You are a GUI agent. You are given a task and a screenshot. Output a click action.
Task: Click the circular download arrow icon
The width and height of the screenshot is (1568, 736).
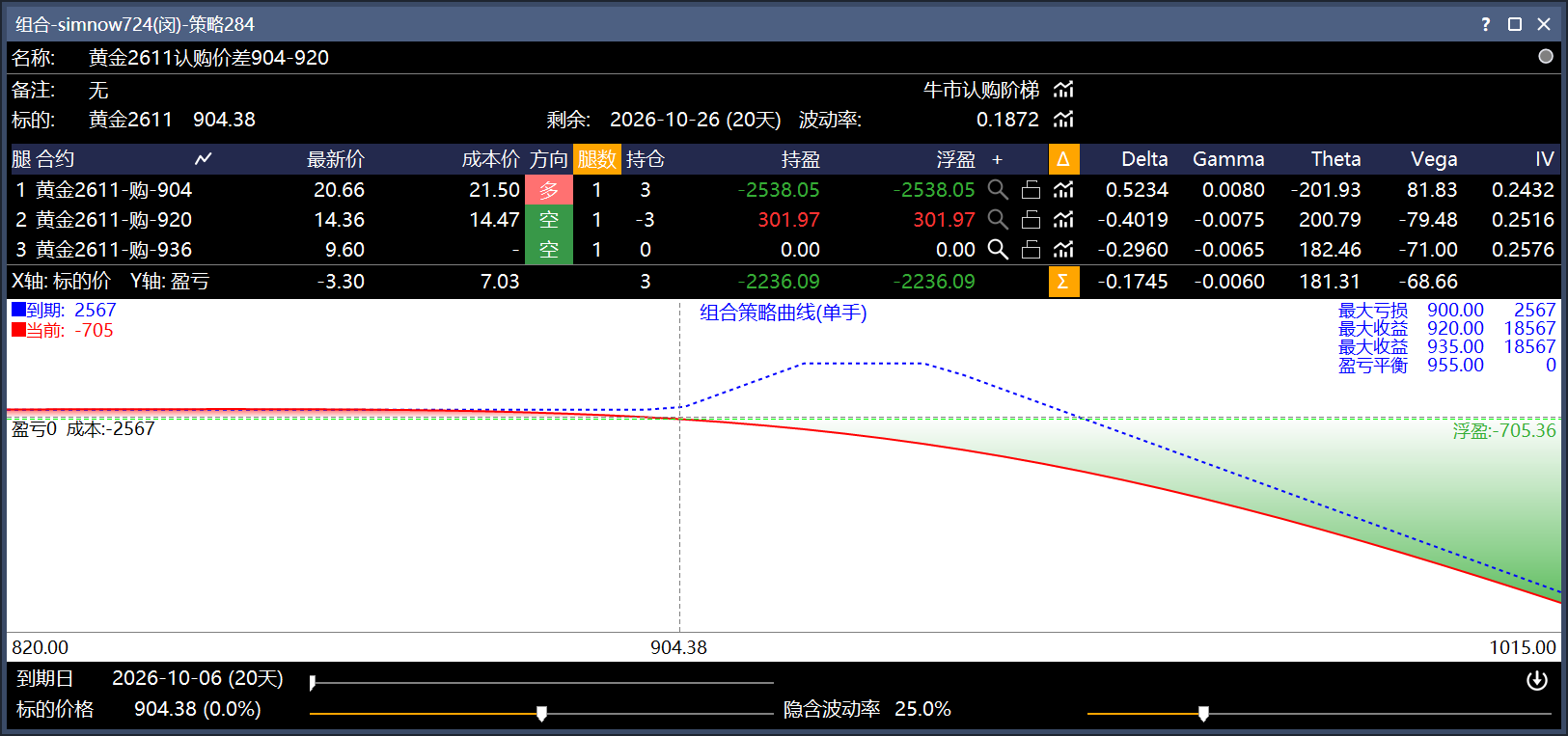1537,680
